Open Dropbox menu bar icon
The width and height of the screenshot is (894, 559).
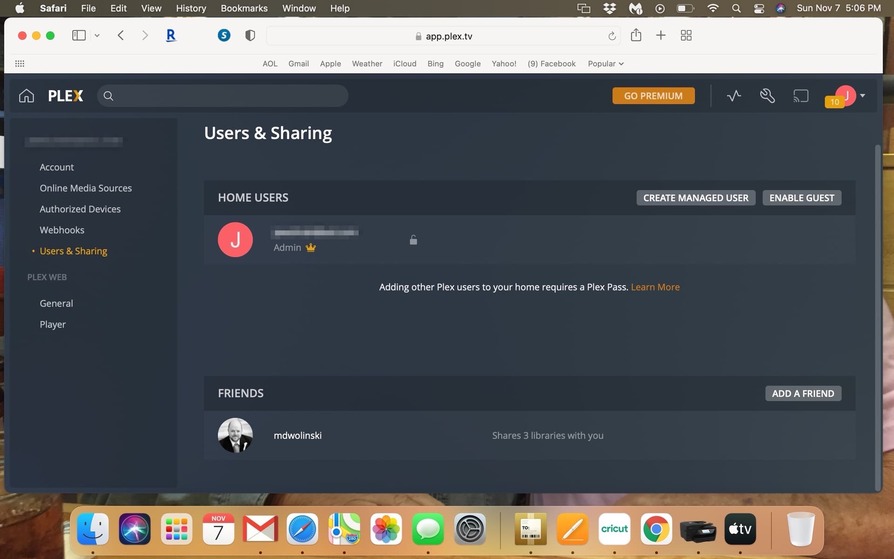tap(609, 8)
